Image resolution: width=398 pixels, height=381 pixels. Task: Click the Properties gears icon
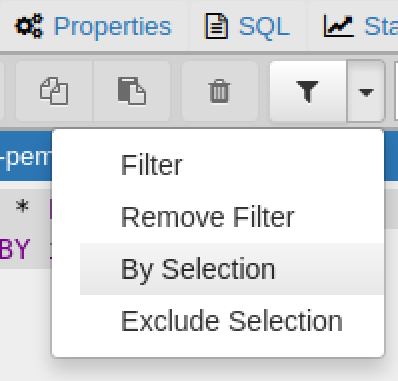[x=29, y=26]
